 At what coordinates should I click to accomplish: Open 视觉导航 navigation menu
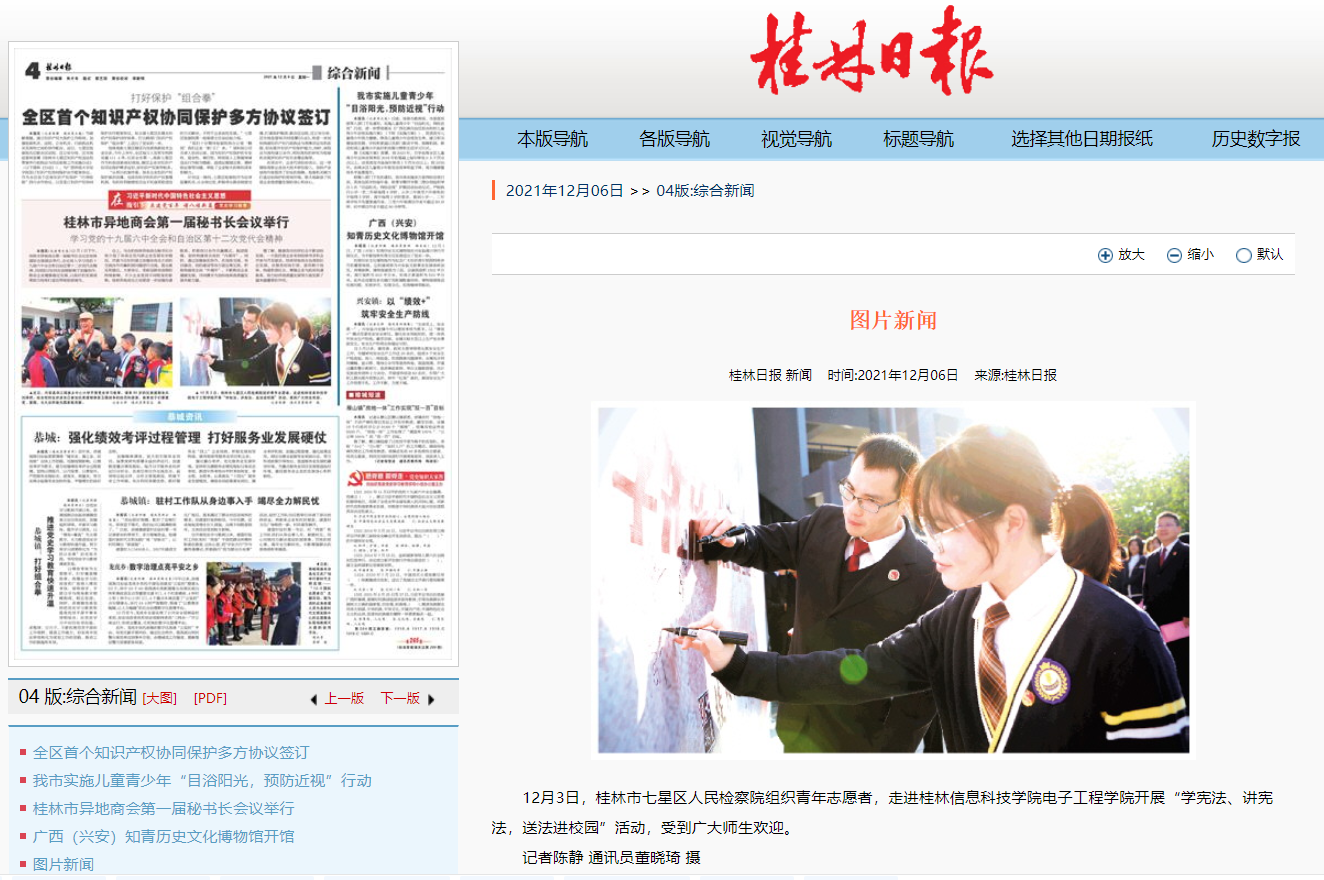tap(796, 139)
